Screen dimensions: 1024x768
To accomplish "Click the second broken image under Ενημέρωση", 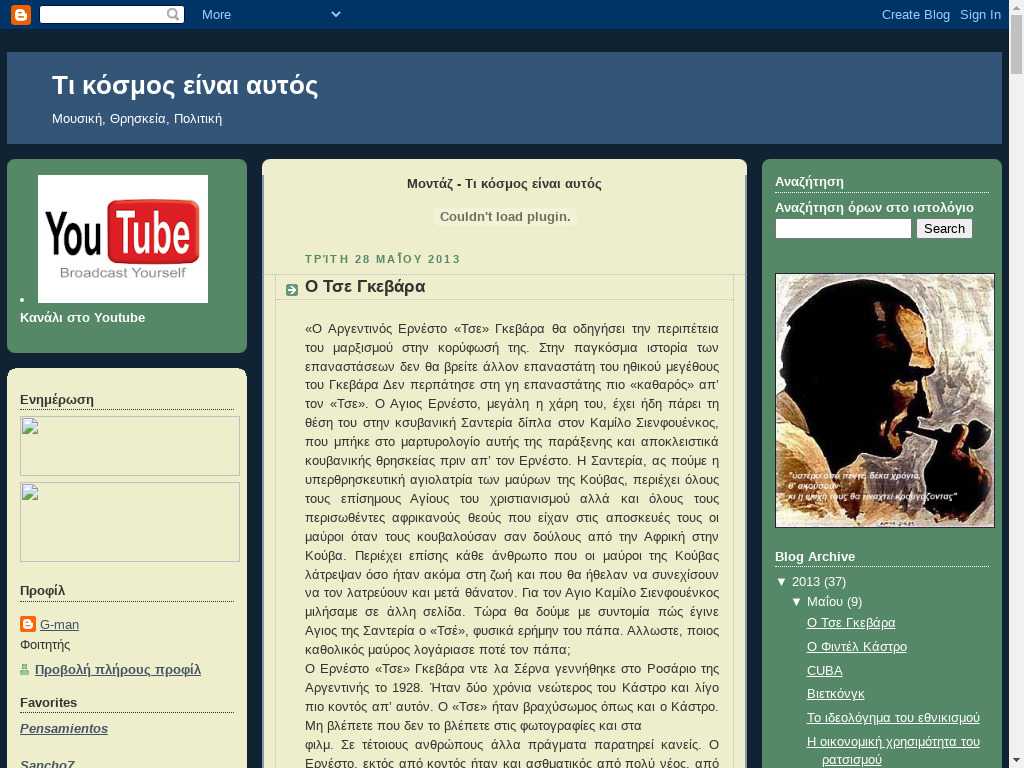I will pyautogui.click(x=130, y=521).
